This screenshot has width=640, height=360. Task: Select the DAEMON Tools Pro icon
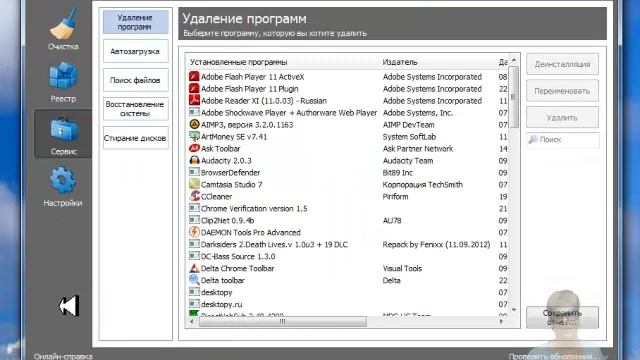click(x=194, y=232)
